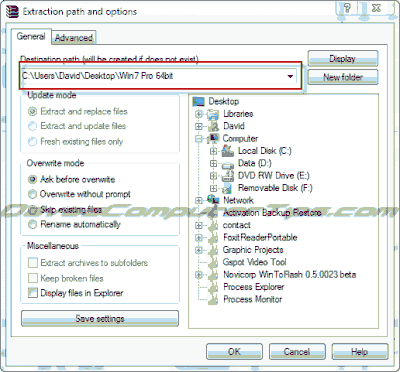Expand the Local Disk (C:) node

pos(213,151)
